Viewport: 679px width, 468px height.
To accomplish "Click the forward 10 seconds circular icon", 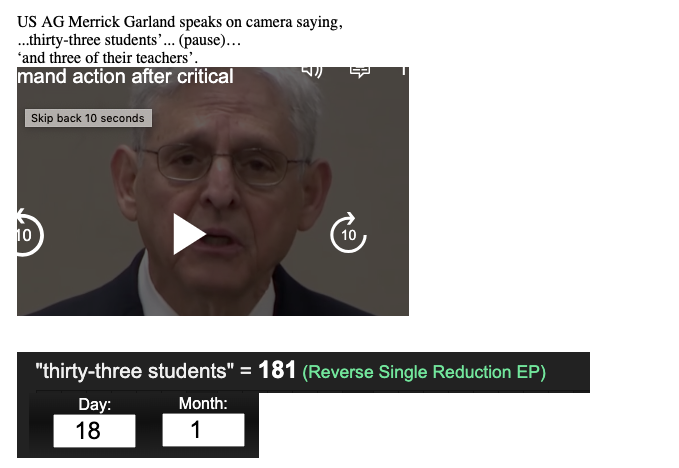I will point(348,233).
